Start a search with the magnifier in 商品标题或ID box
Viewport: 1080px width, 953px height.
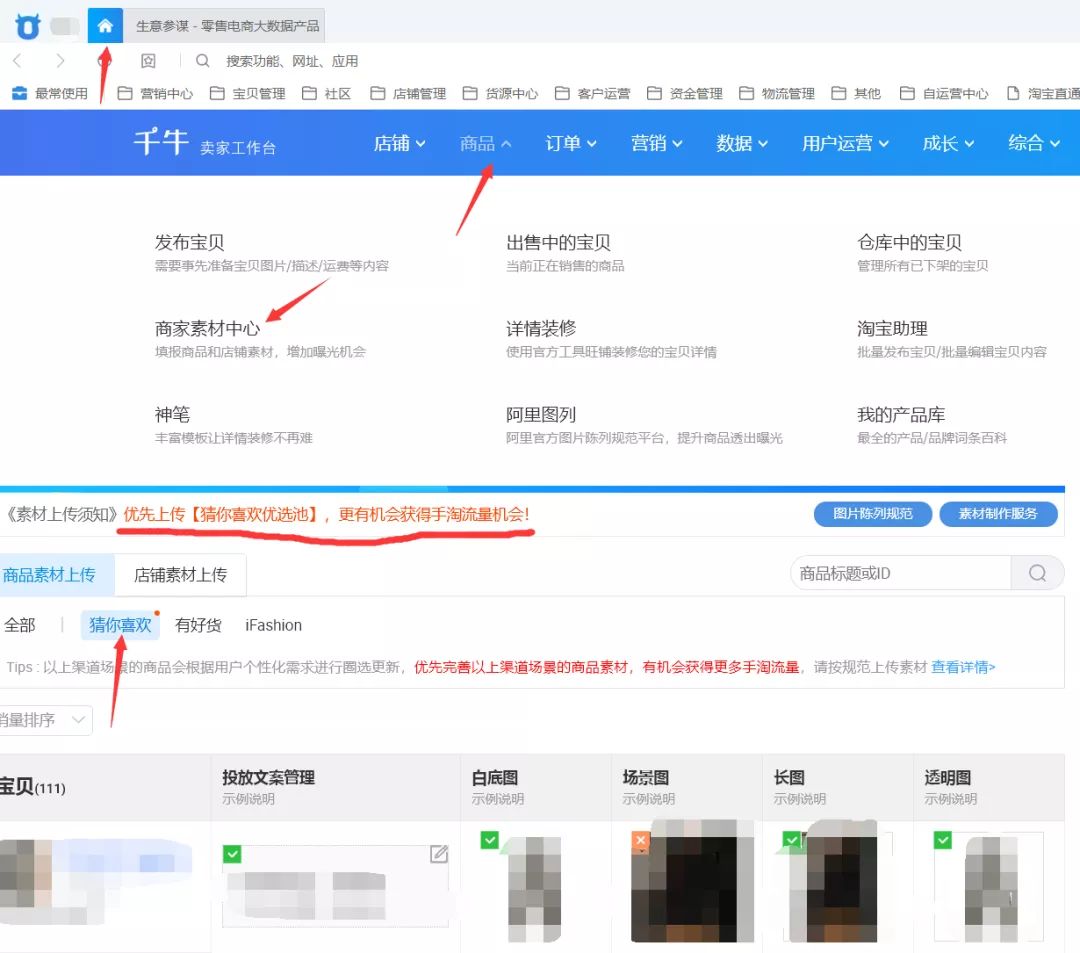click(1037, 572)
